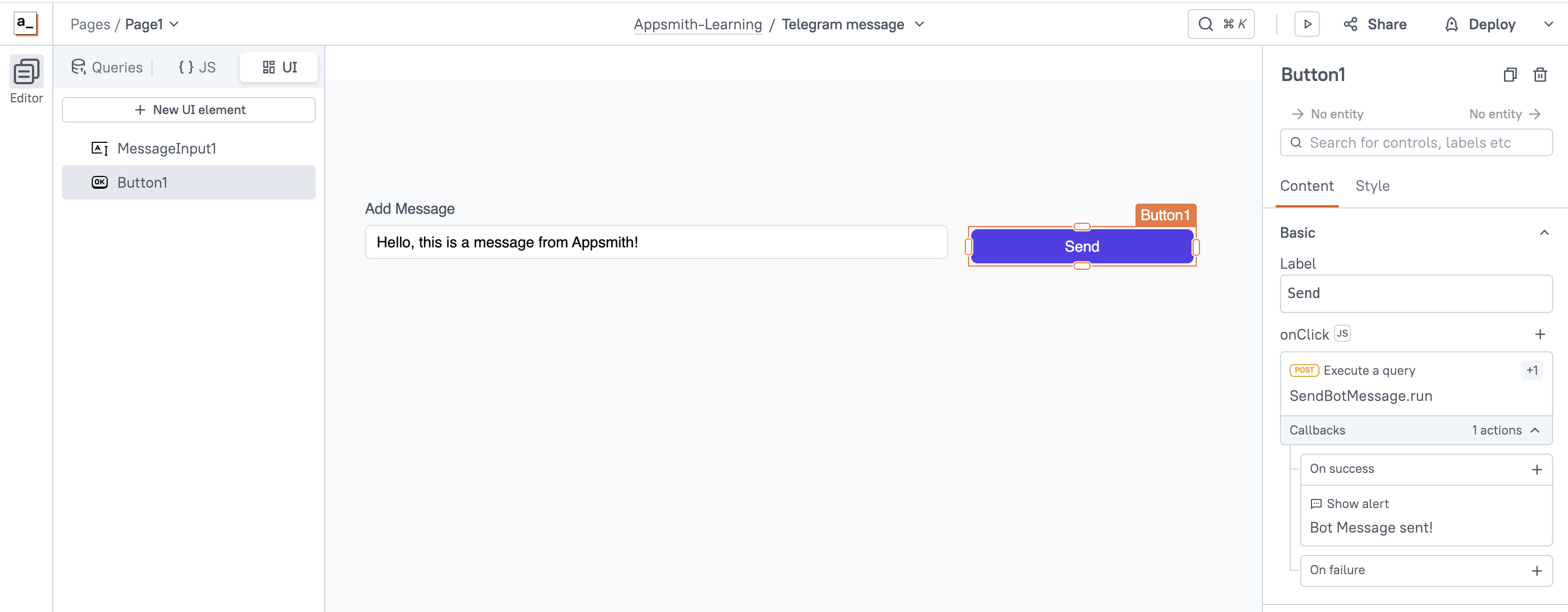Open Page1 pages dropdown
The image size is (1568, 612).
click(174, 25)
